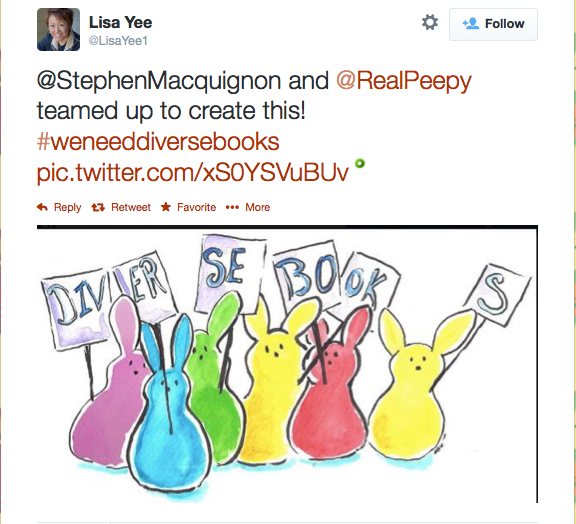Click the Reply arrow icon
Screen dimensions: 576x524
click(x=42, y=207)
